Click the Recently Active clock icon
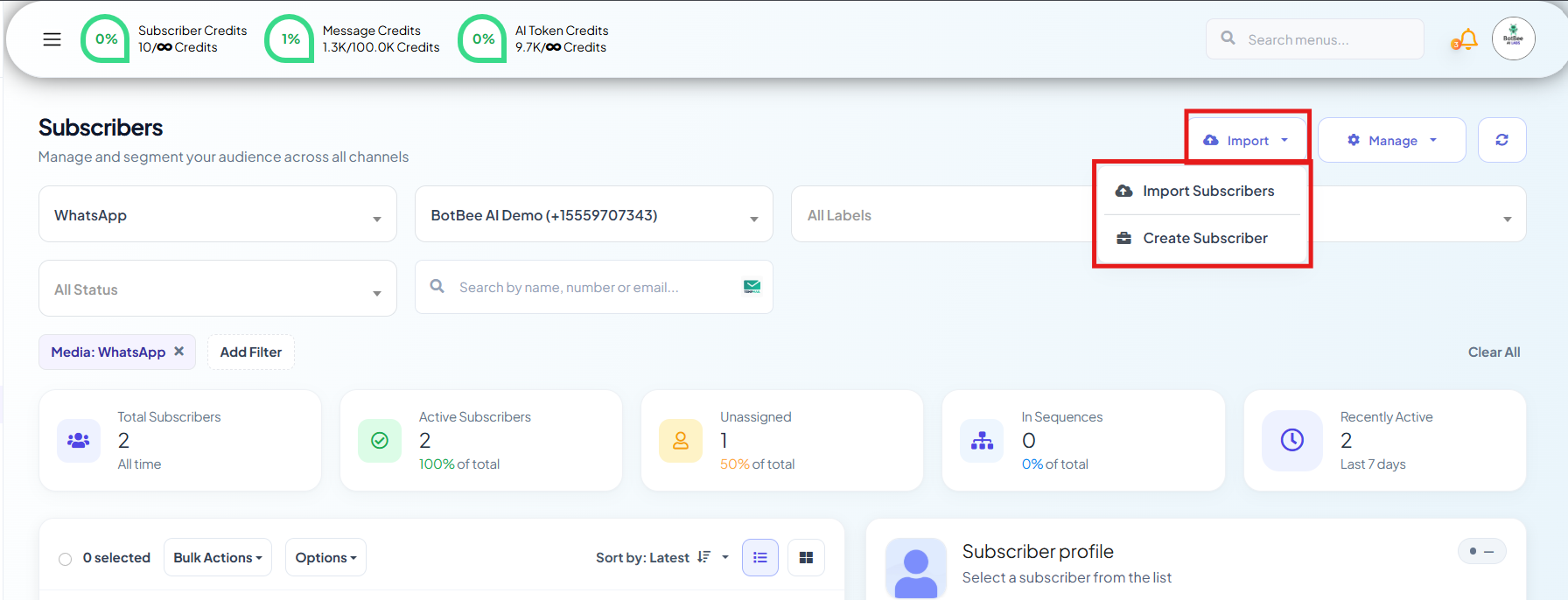 tap(1292, 440)
